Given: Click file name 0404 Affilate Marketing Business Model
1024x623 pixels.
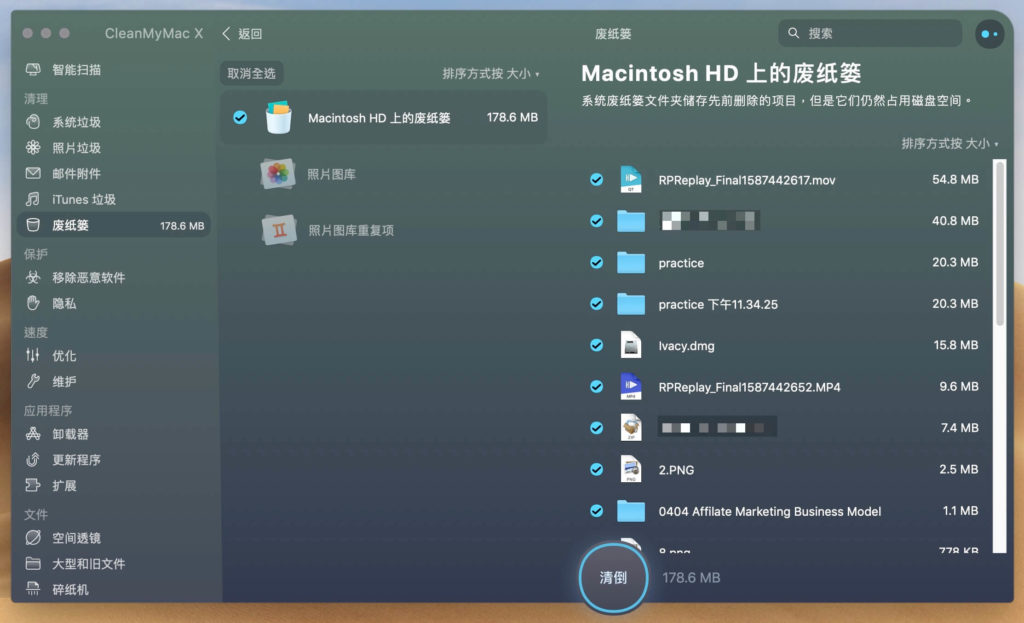Looking at the screenshot, I should [769, 511].
